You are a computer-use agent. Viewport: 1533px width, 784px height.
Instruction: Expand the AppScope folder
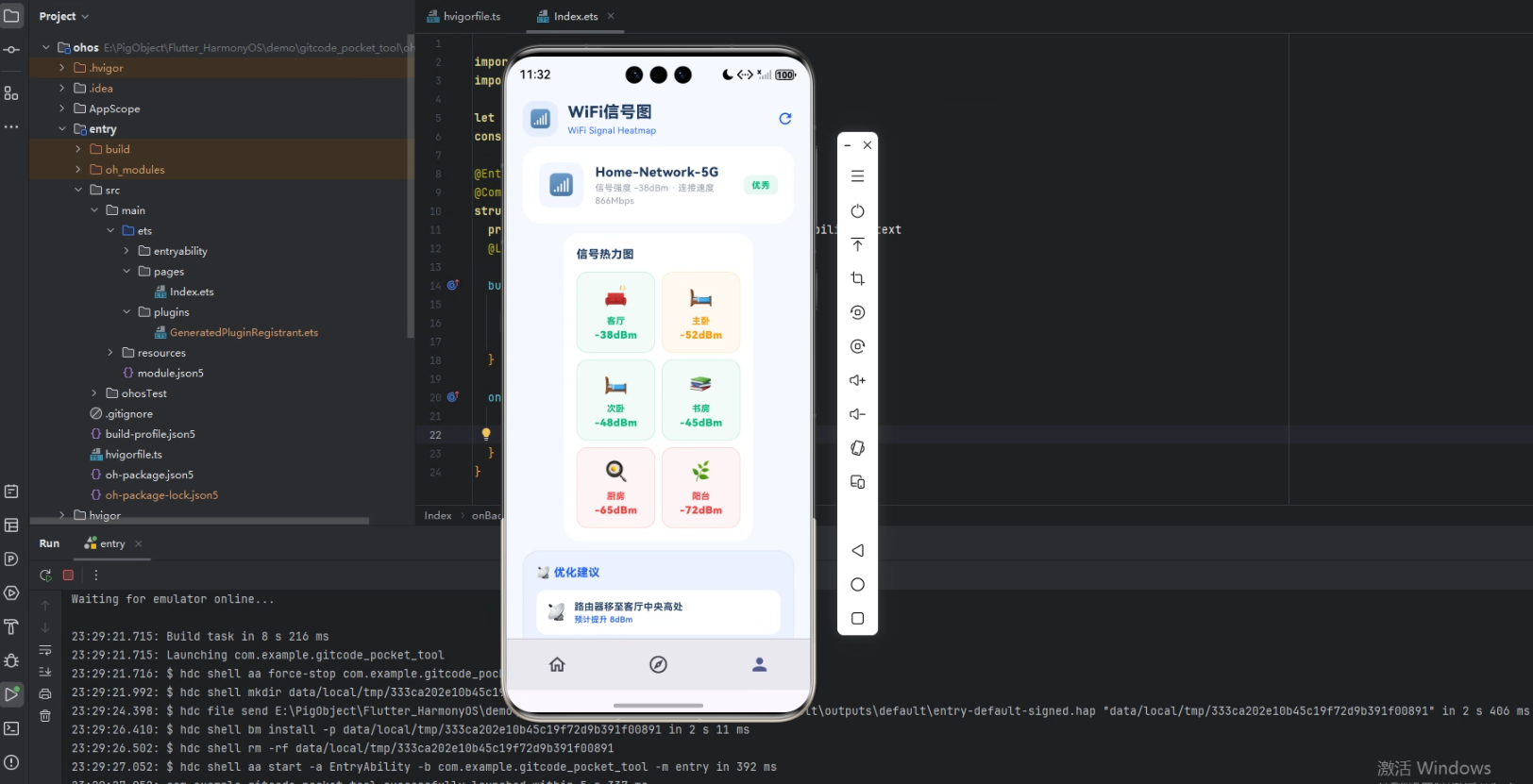62,108
